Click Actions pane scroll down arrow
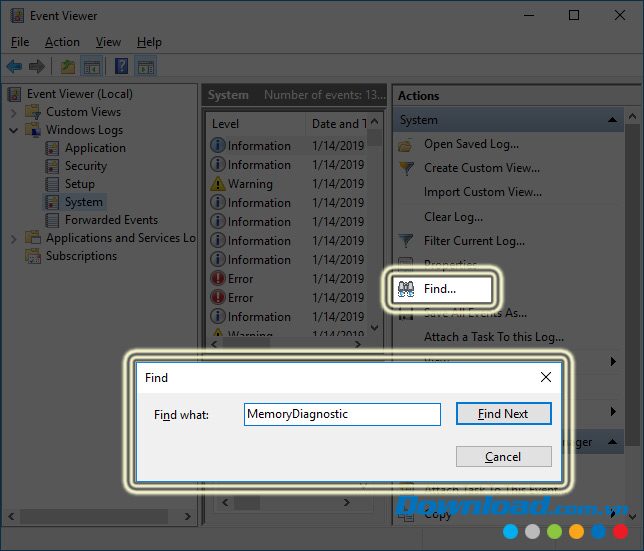 coord(632,517)
